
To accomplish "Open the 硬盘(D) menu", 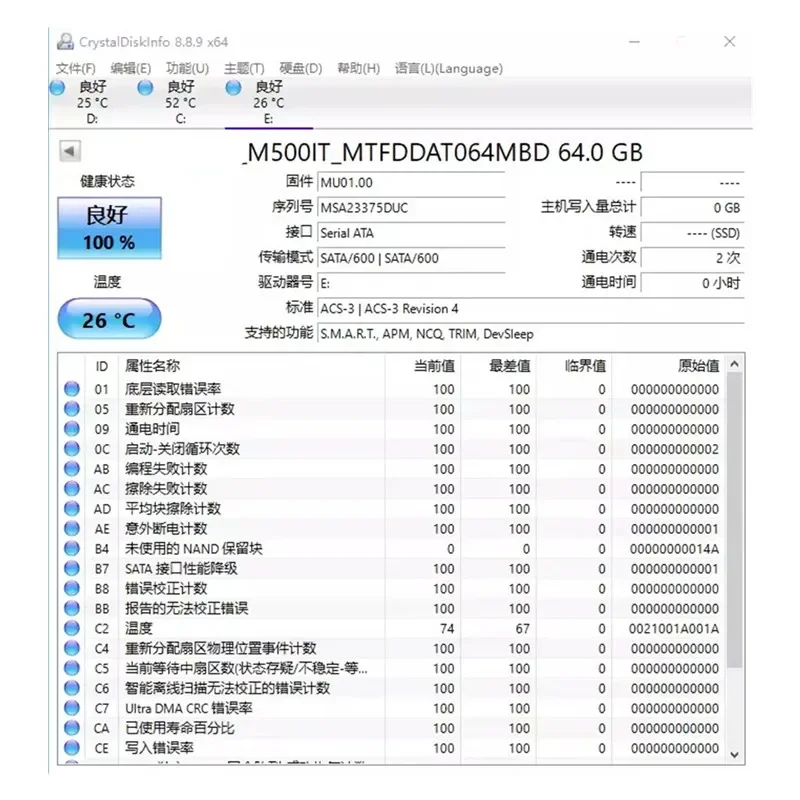I will pos(301,68).
